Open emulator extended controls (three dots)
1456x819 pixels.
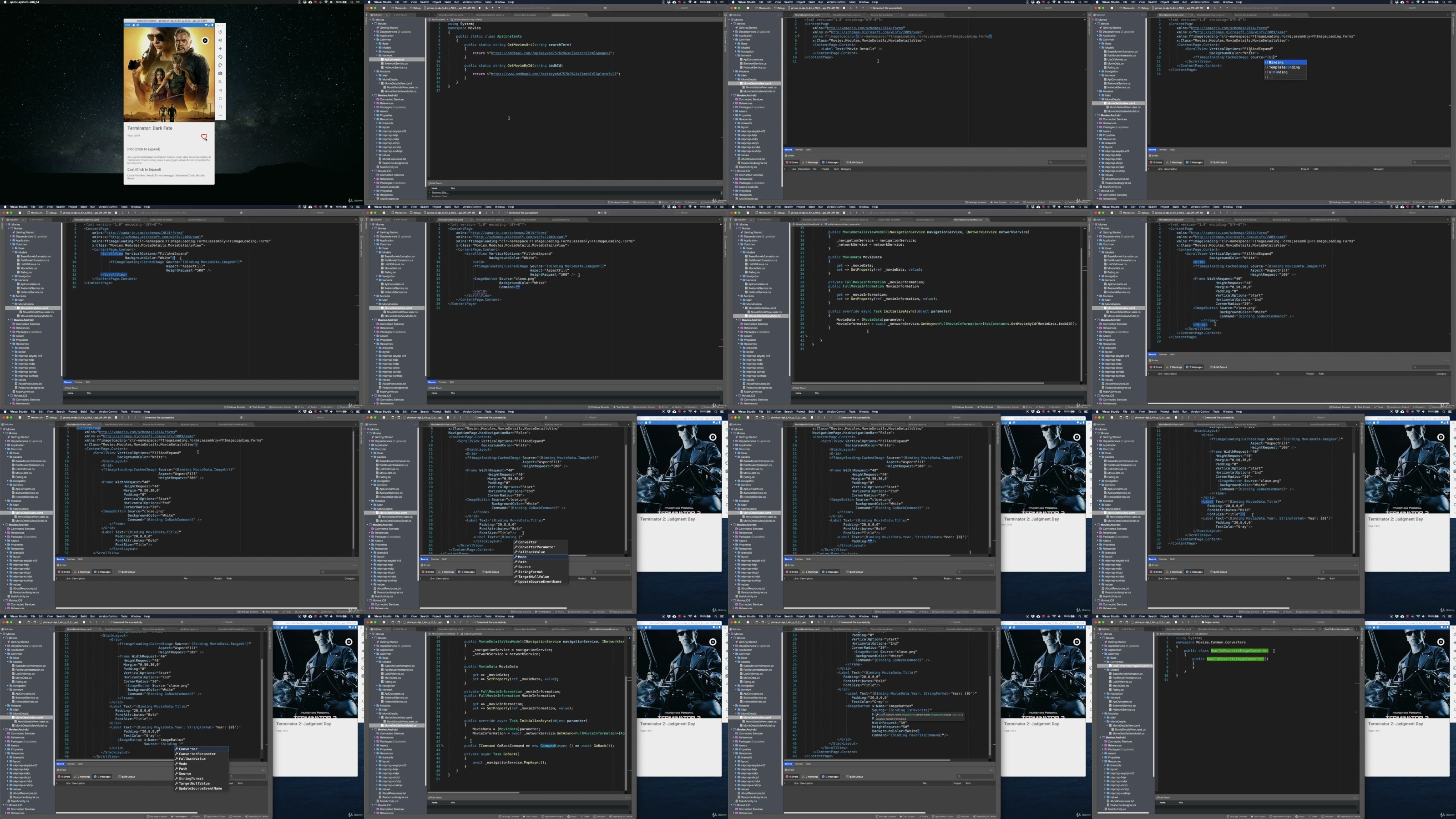(220, 115)
